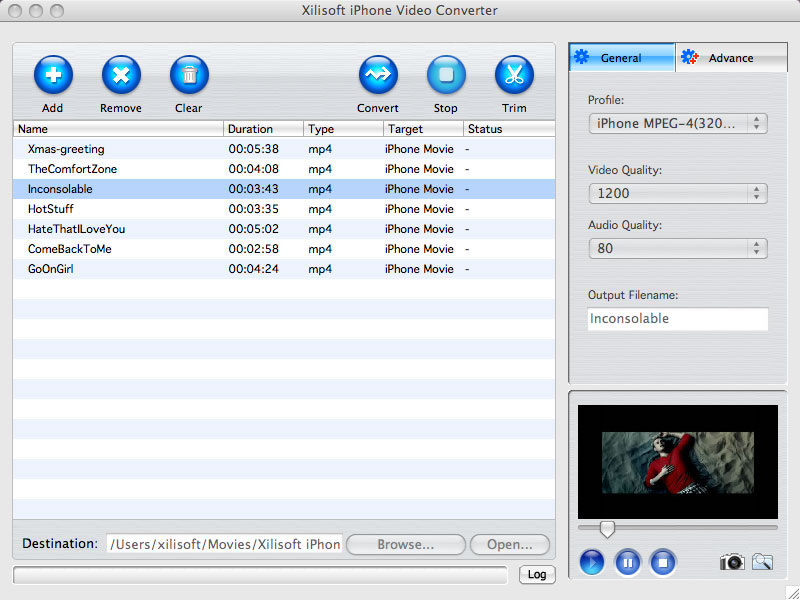Open the snapshot browse folder icon

tap(762, 562)
